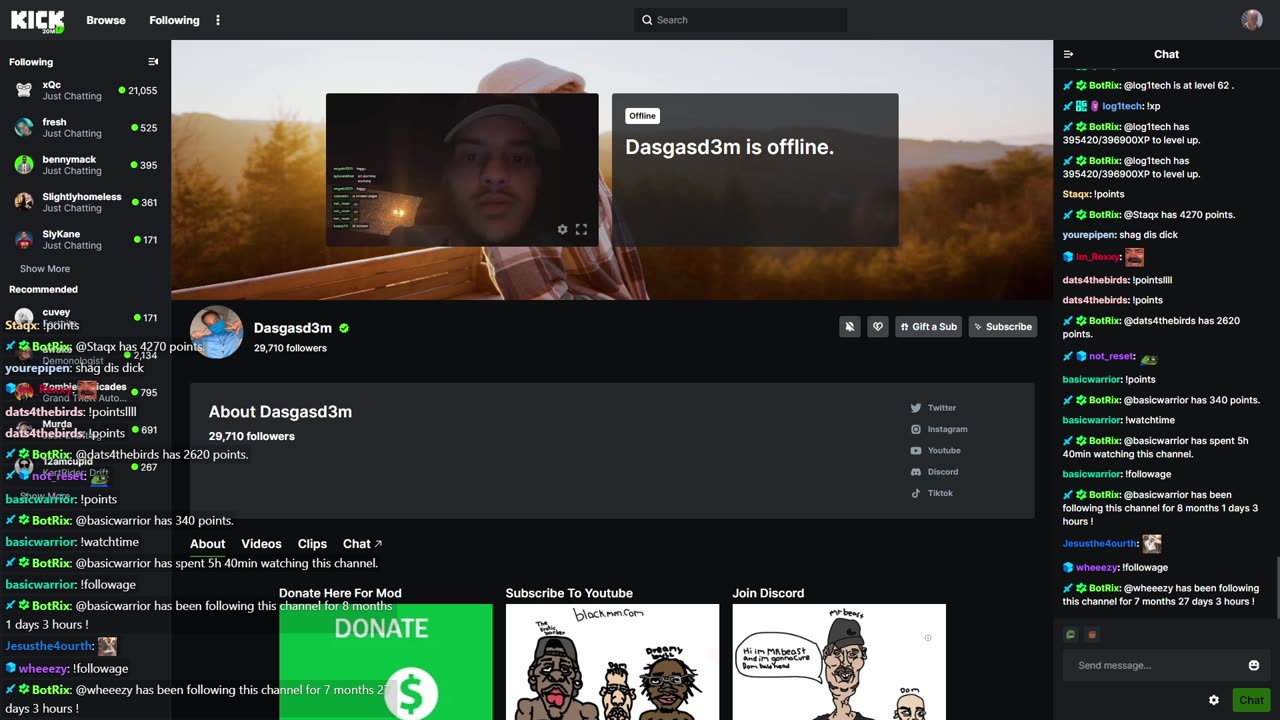Switch to the Clips tab
This screenshot has width=1280, height=720.
pyautogui.click(x=312, y=544)
